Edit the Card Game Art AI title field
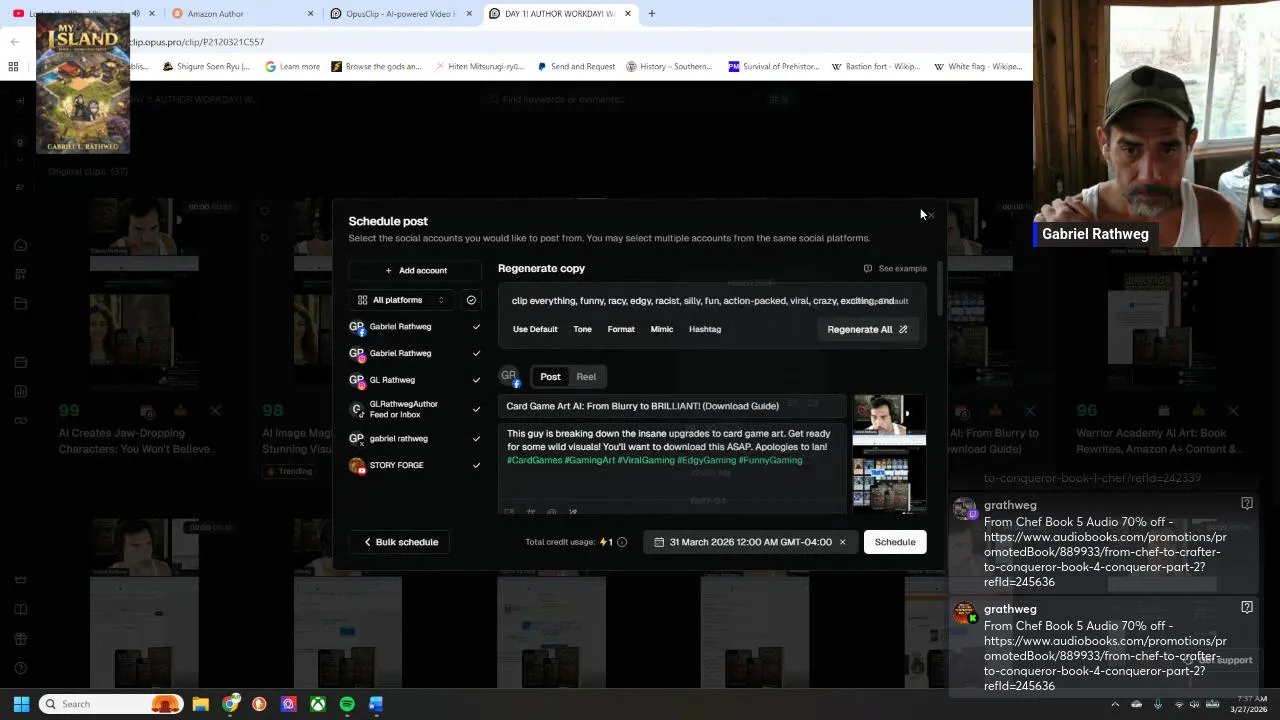This screenshot has height=720, width=1280. tap(672, 406)
